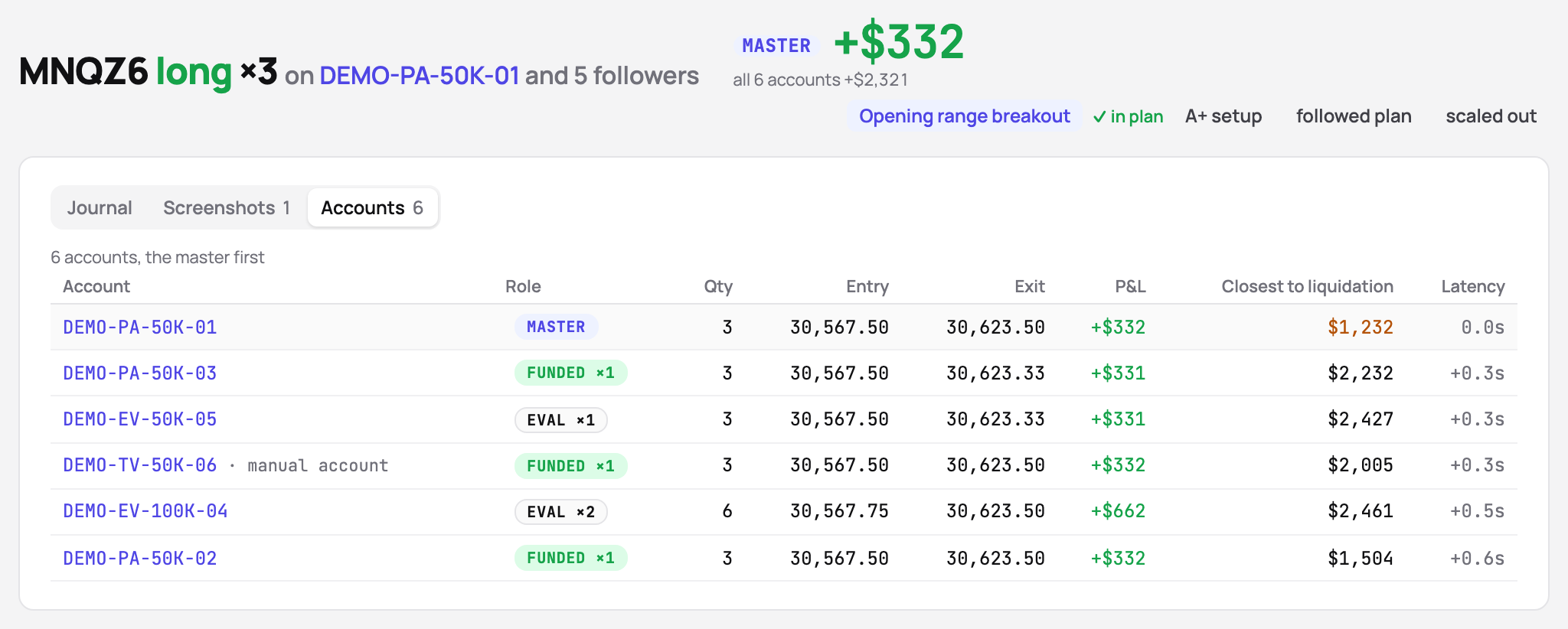Screen dimensions: 1568x629
Task: Select the Accounts tab
Action: pyautogui.click(x=372, y=207)
